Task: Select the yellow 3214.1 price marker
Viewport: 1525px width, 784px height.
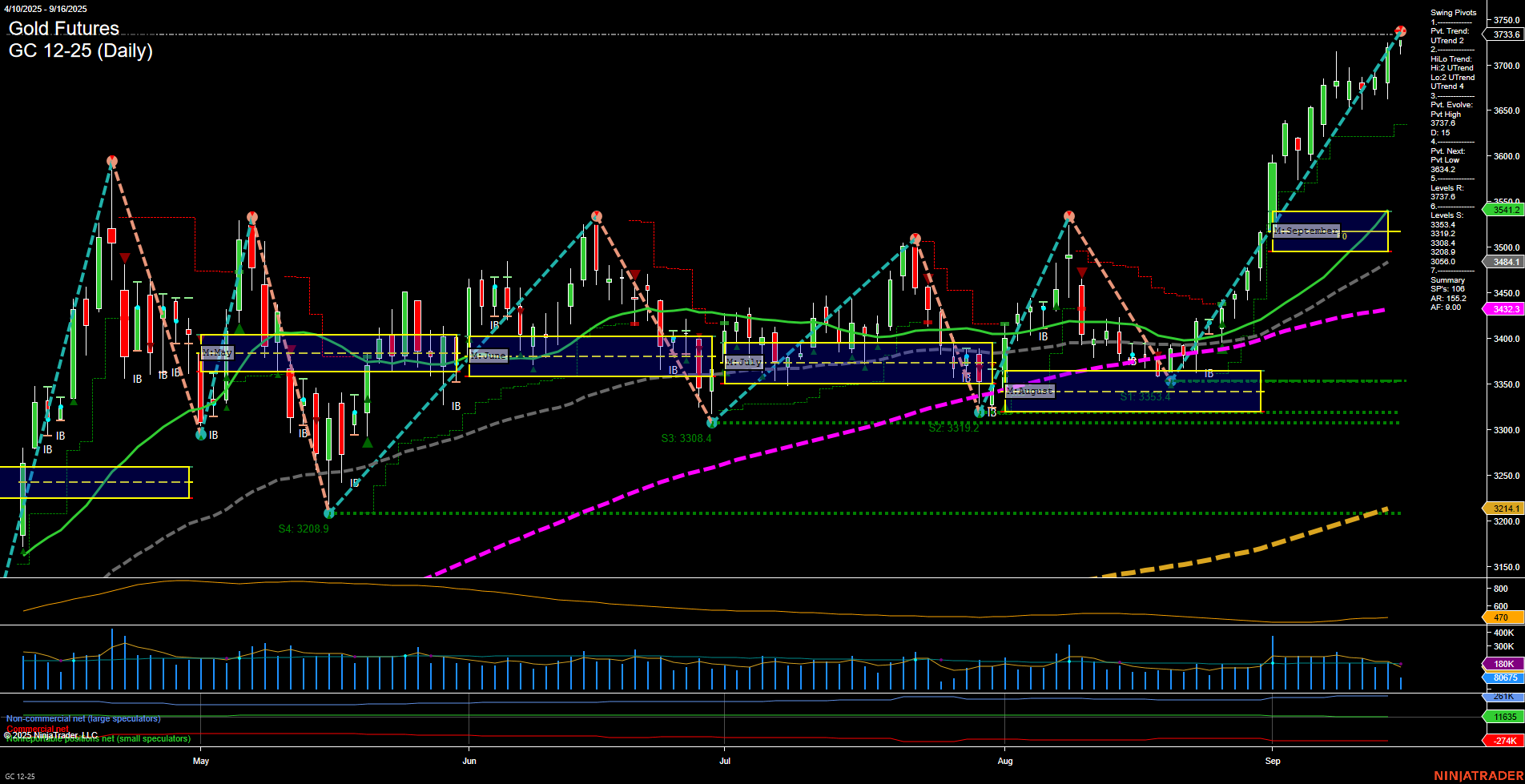Action: point(1505,509)
